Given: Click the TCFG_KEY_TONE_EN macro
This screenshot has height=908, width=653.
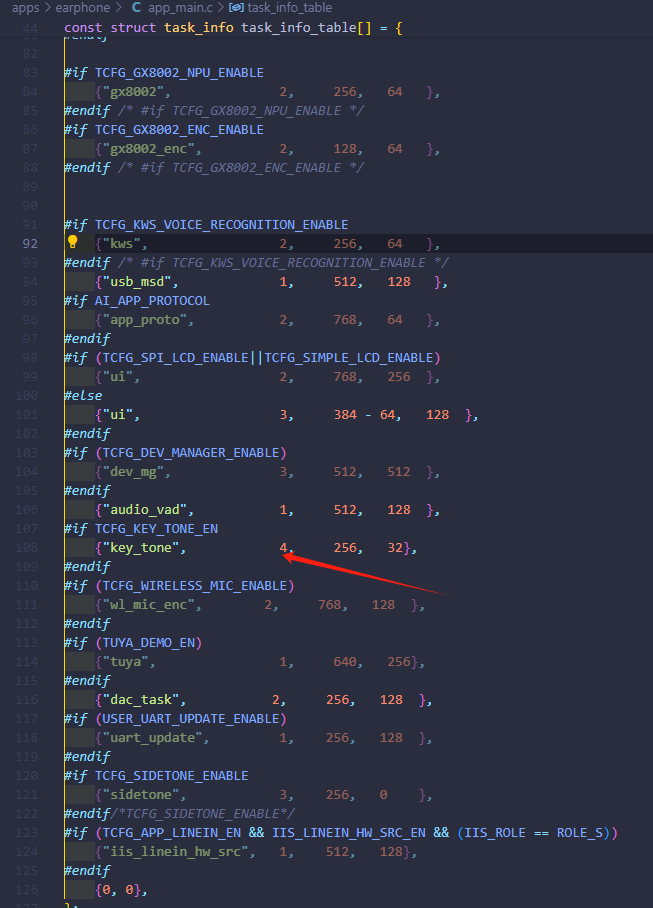Looking at the screenshot, I should [x=156, y=528].
